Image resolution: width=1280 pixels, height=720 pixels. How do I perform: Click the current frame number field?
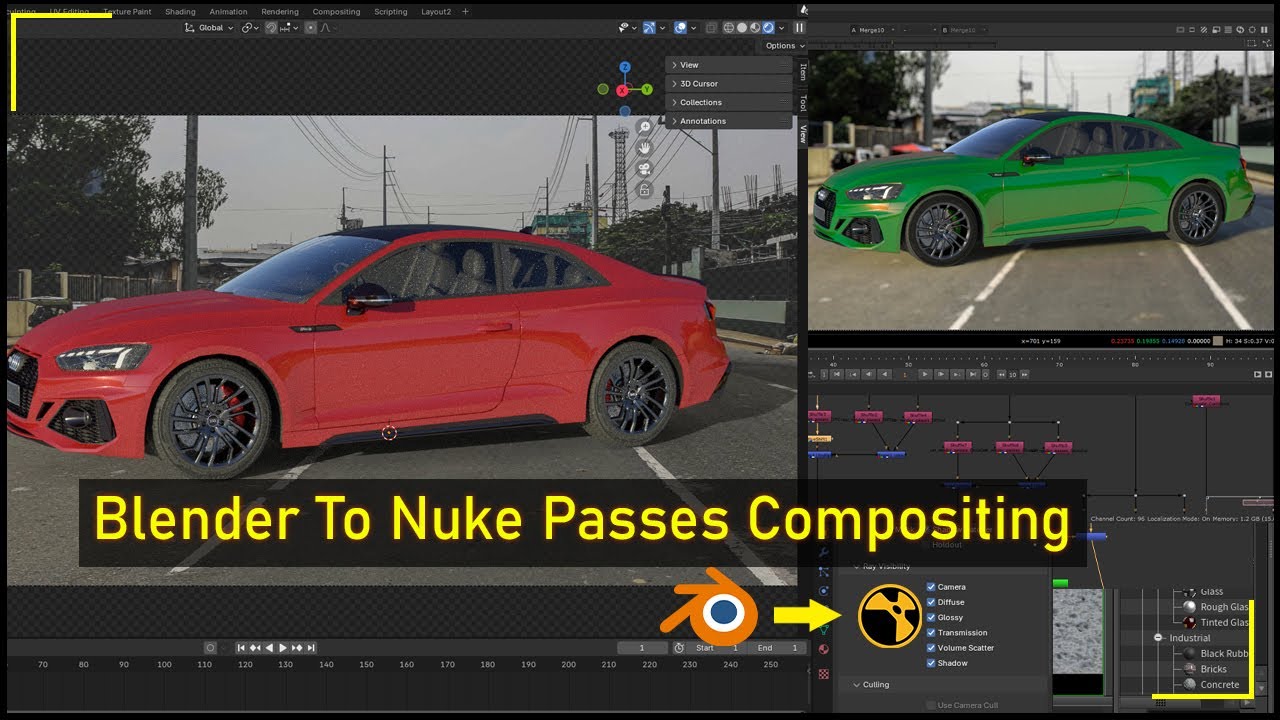click(642, 648)
